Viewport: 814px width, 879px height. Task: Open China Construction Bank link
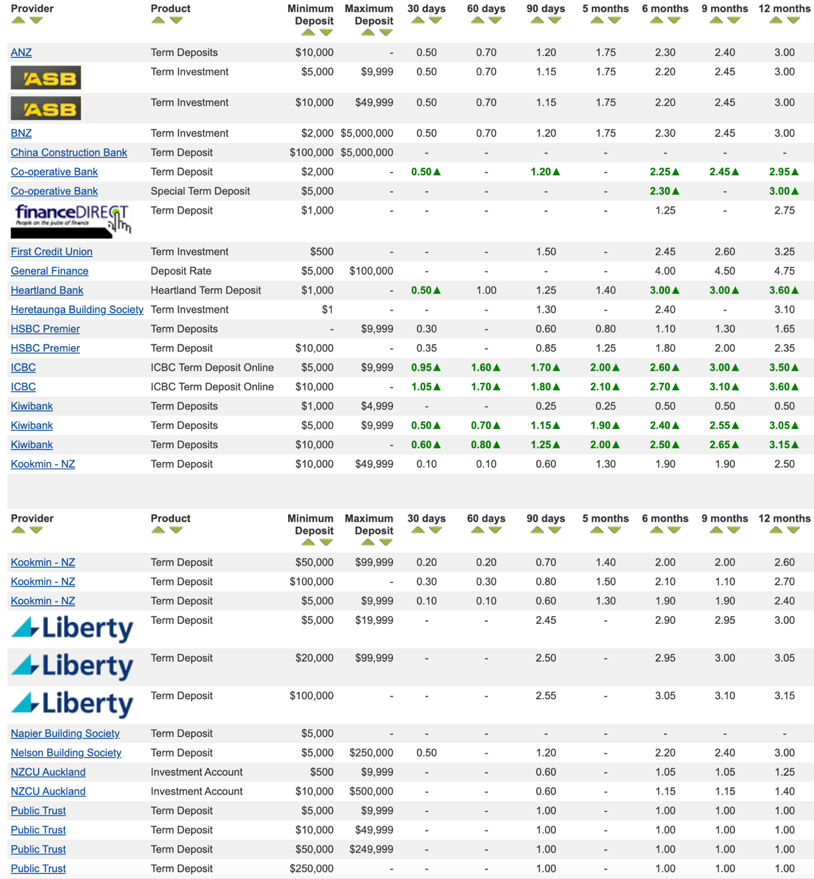69,152
